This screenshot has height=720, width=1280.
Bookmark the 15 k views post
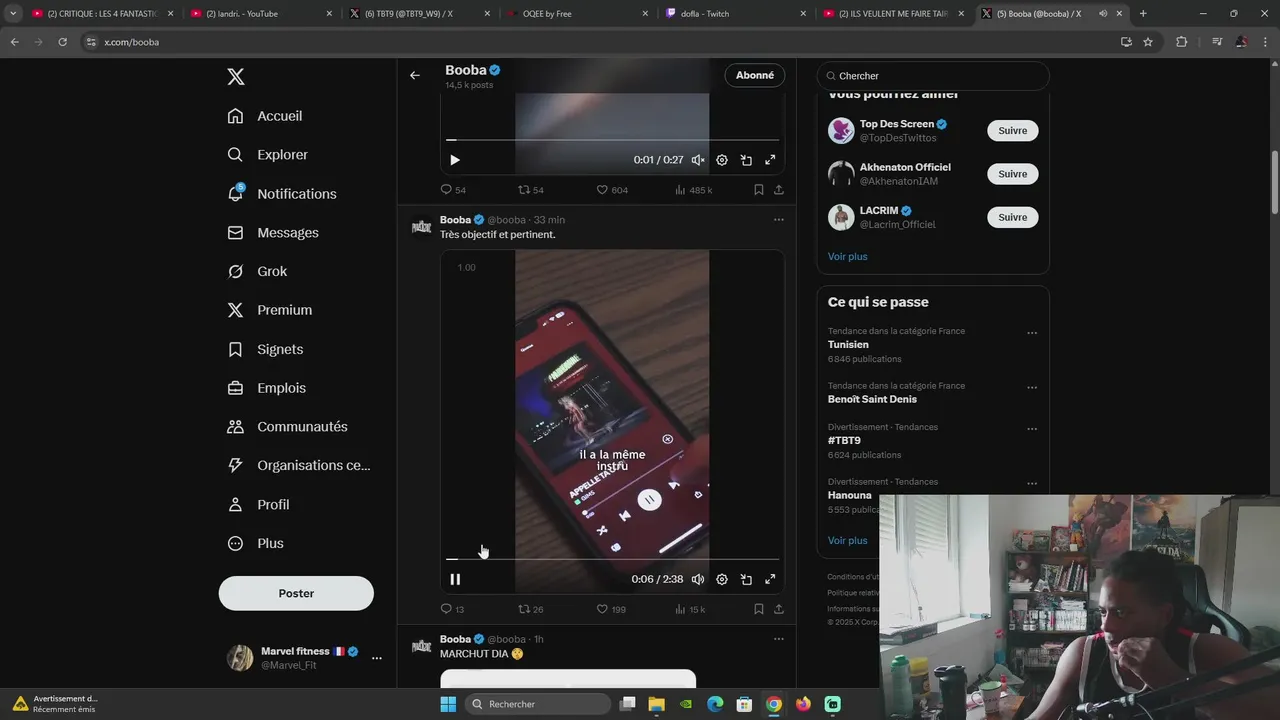[x=759, y=609]
